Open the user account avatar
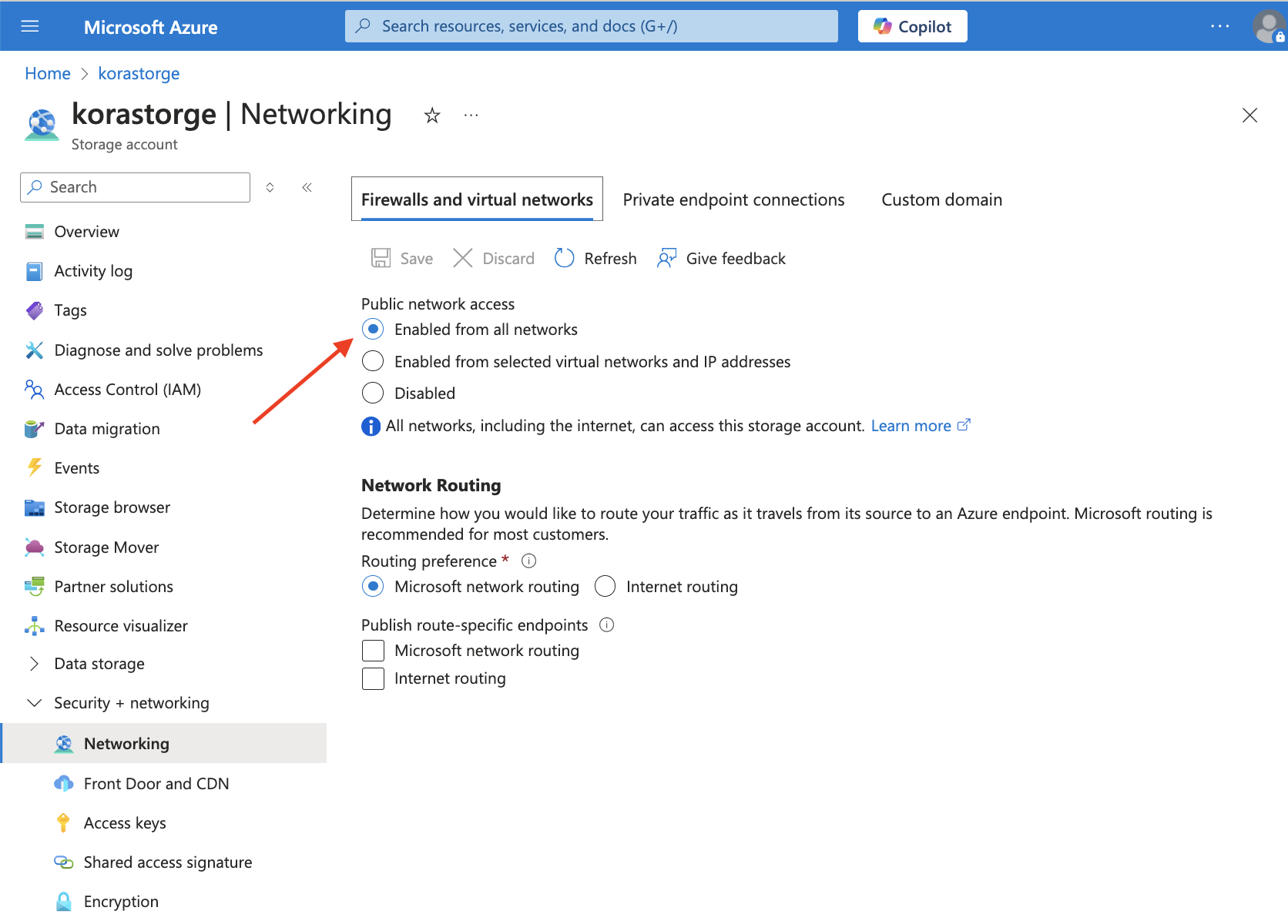This screenshot has width=1288, height=924. click(1268, 26)
